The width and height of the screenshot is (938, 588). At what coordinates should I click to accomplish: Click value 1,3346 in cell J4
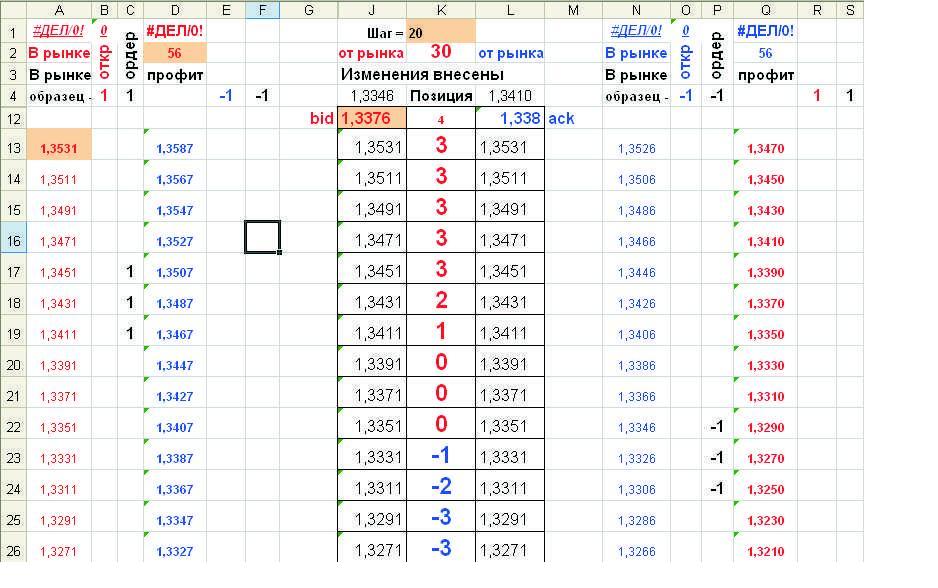[371, 96]
